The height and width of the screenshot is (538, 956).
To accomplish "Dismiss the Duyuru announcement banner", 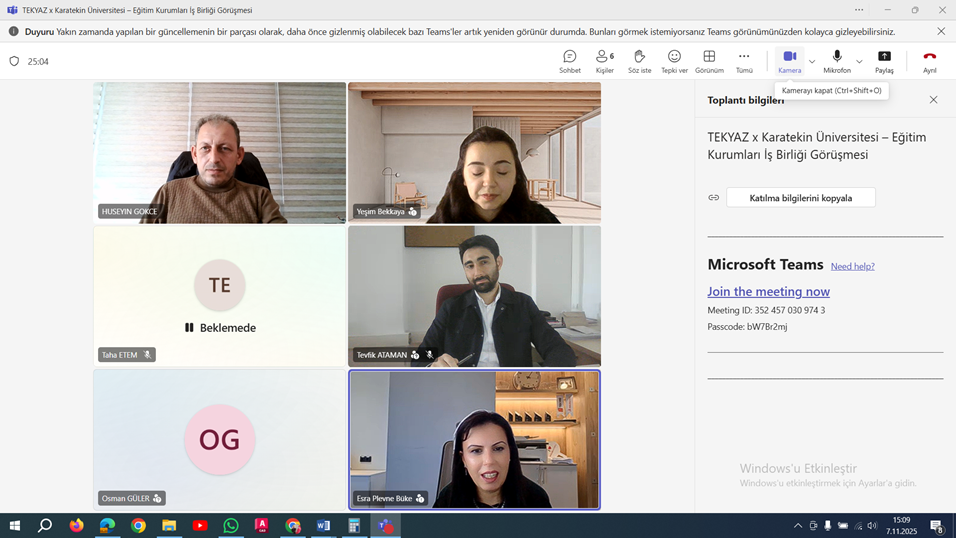I will click(941, 31).
